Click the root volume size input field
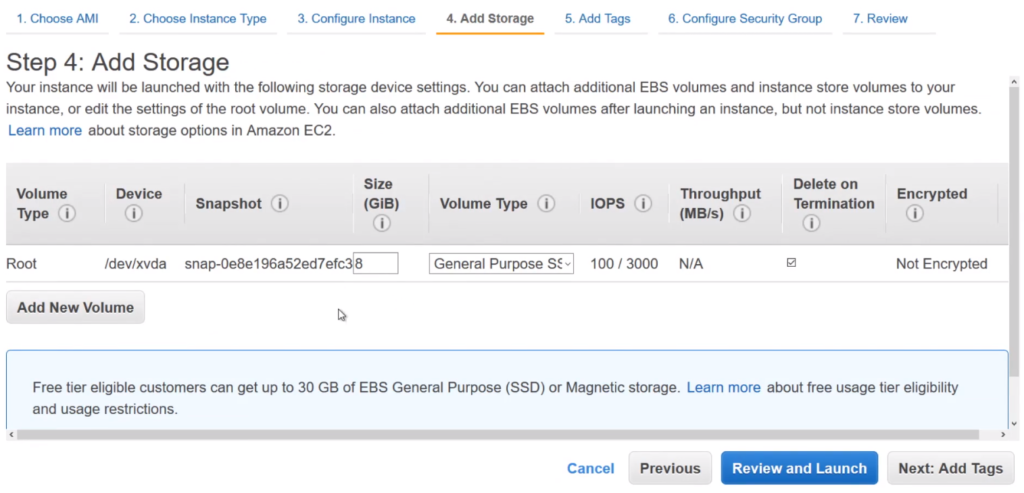Screen dimensions: 1024x493 point(376,264)
